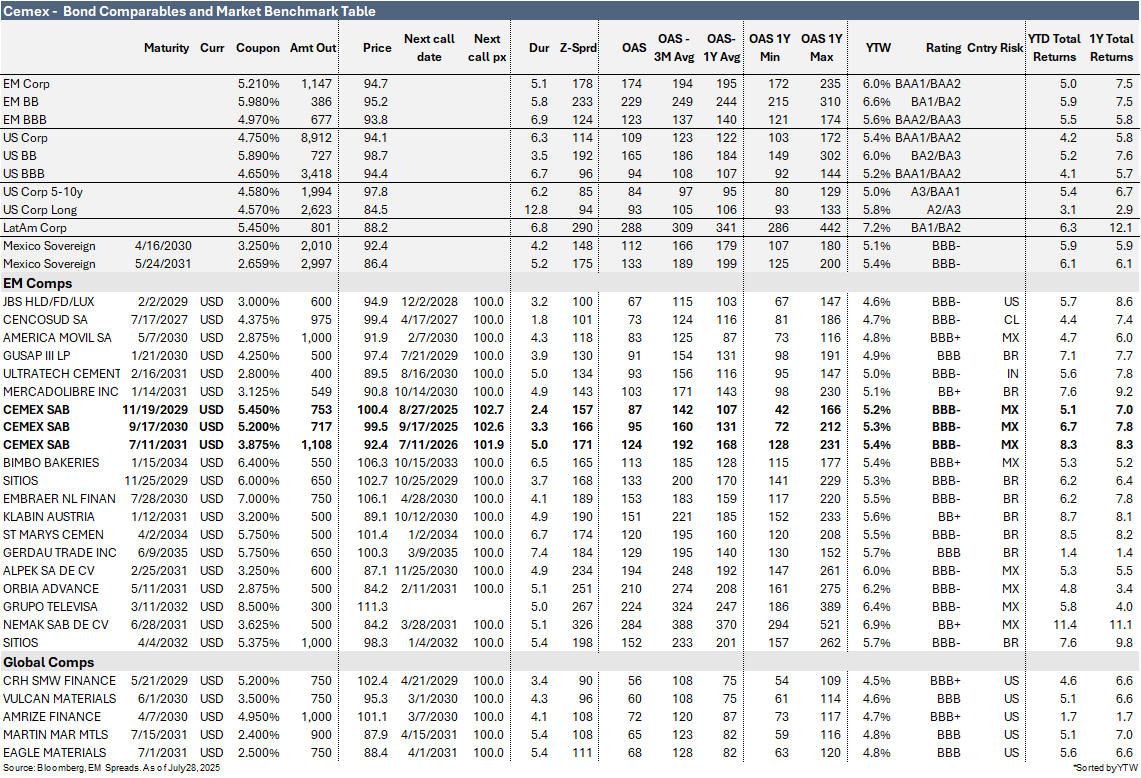Click the 'EAGLE MATERIALS' issuer name
The image size is (1141, 778).
tap(55, 753)
